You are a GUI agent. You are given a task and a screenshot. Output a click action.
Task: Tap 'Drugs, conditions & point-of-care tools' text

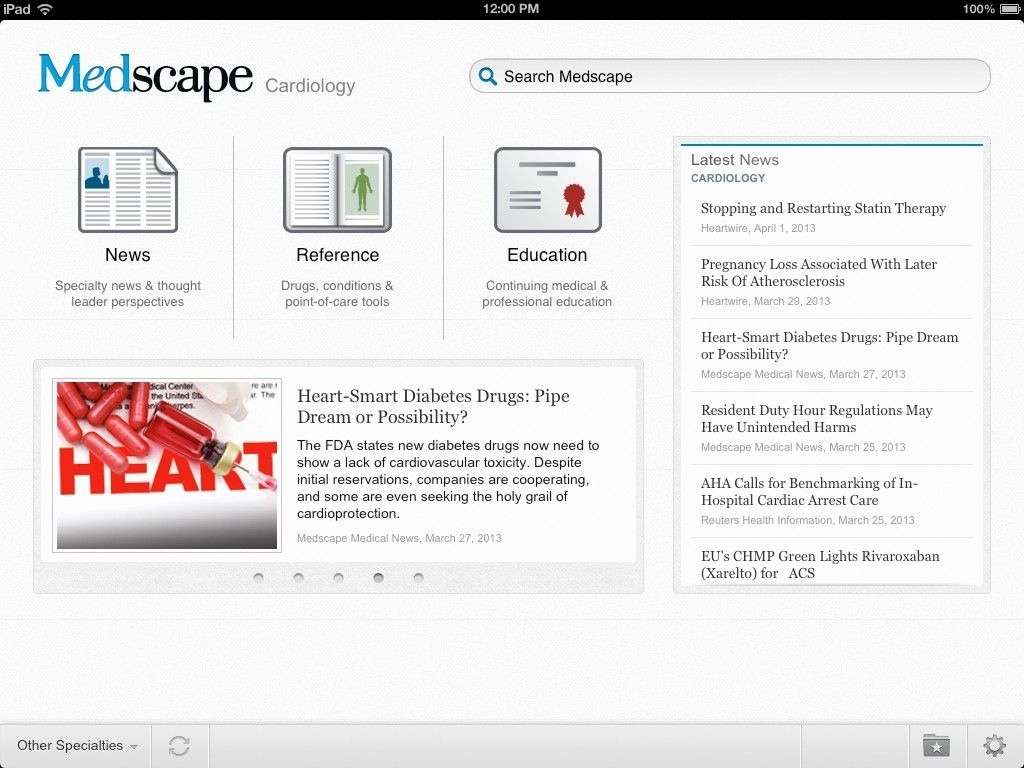coord(337,294)
